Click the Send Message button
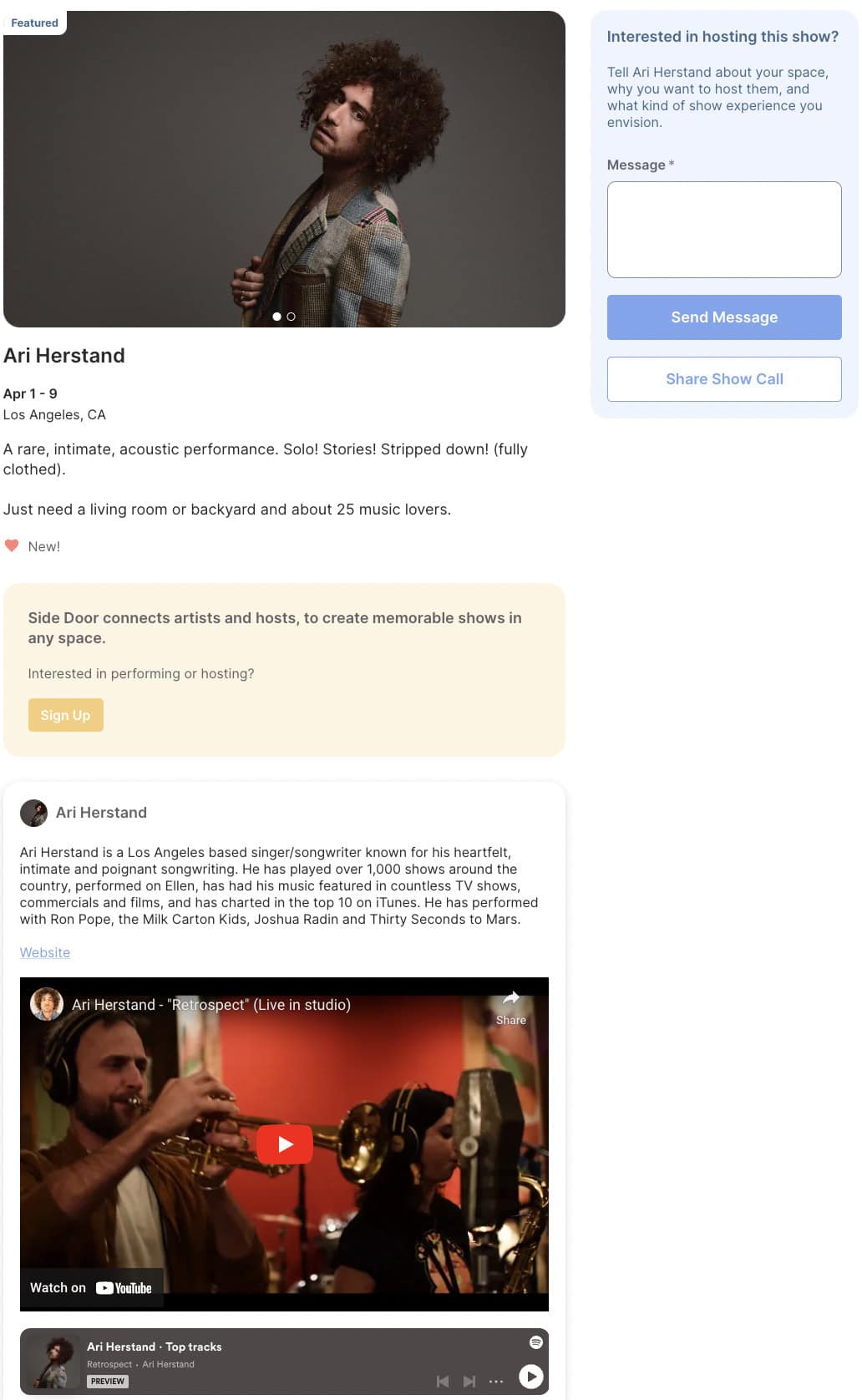The image size is (862, 1400). 724,317
